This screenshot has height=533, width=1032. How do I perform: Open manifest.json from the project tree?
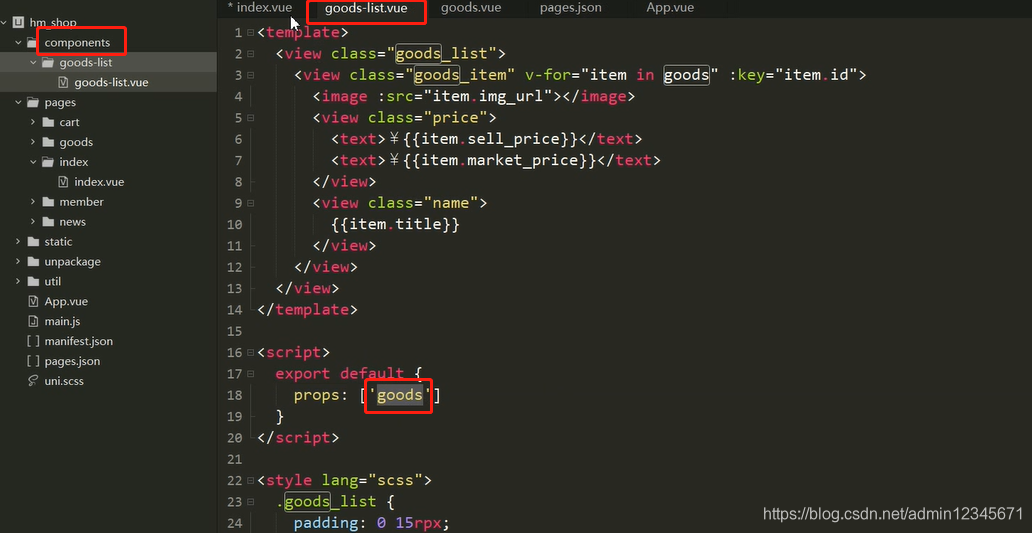[78, 342]
